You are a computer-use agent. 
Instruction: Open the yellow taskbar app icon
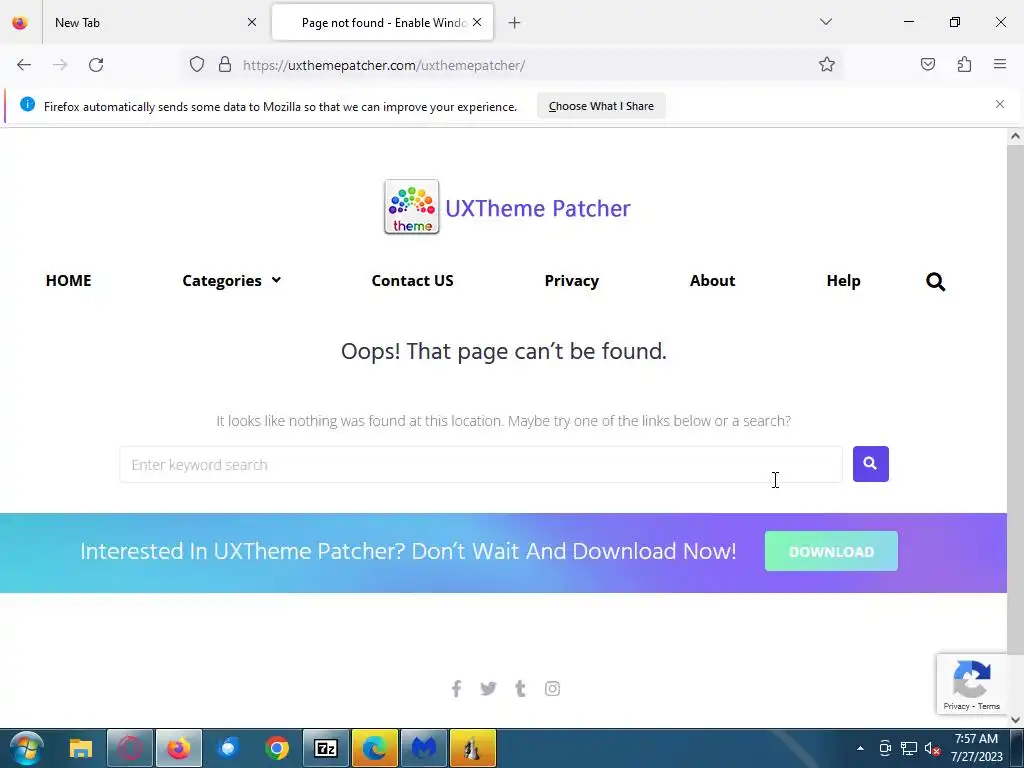[473, 748]
